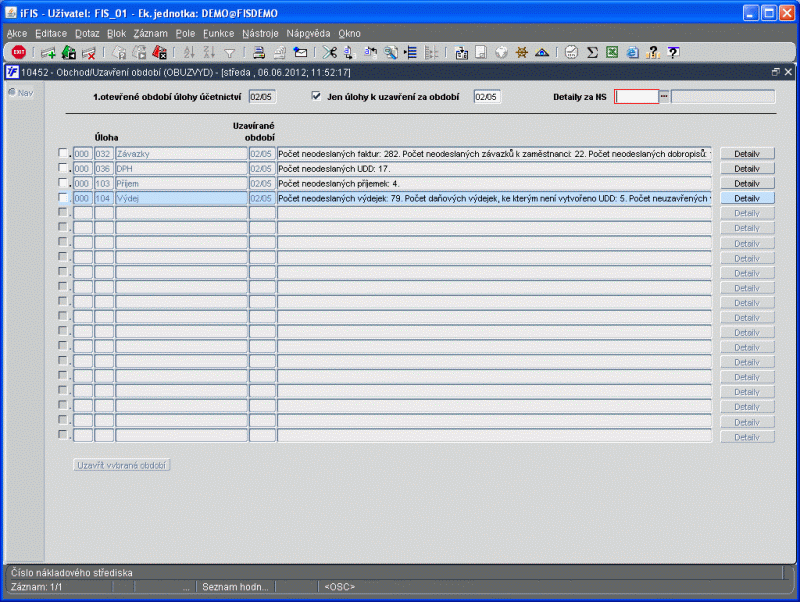This screenshot has width=800, height=602.
Task: Click the globe toolbar icon
Action: click(501, 52)
